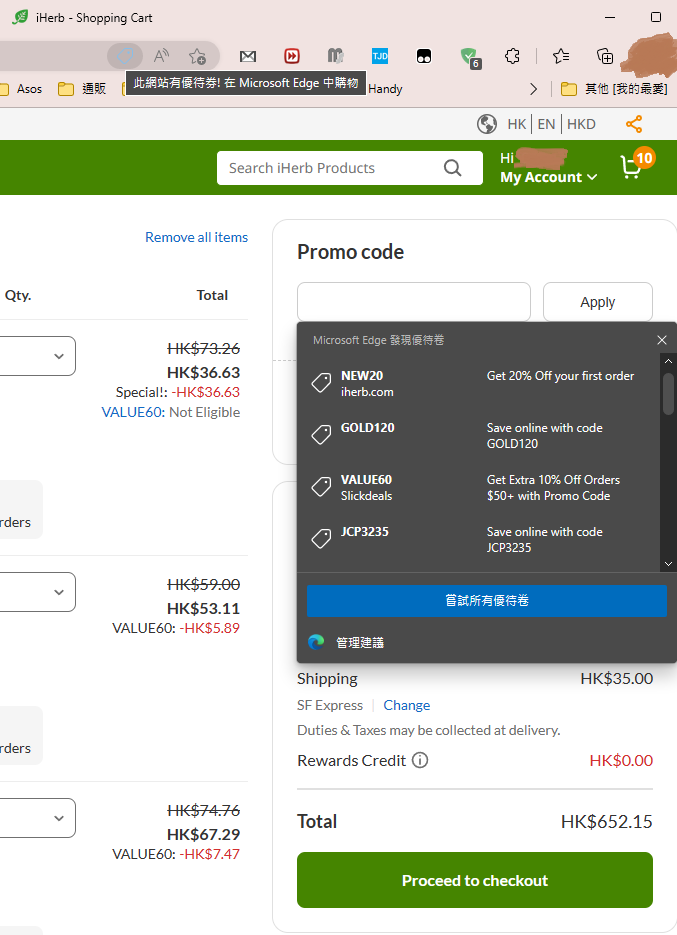Viewport: 677px width, 935px height.
Task: Expand the bookmarks bar overflow chevron
Action: point(533,89)
